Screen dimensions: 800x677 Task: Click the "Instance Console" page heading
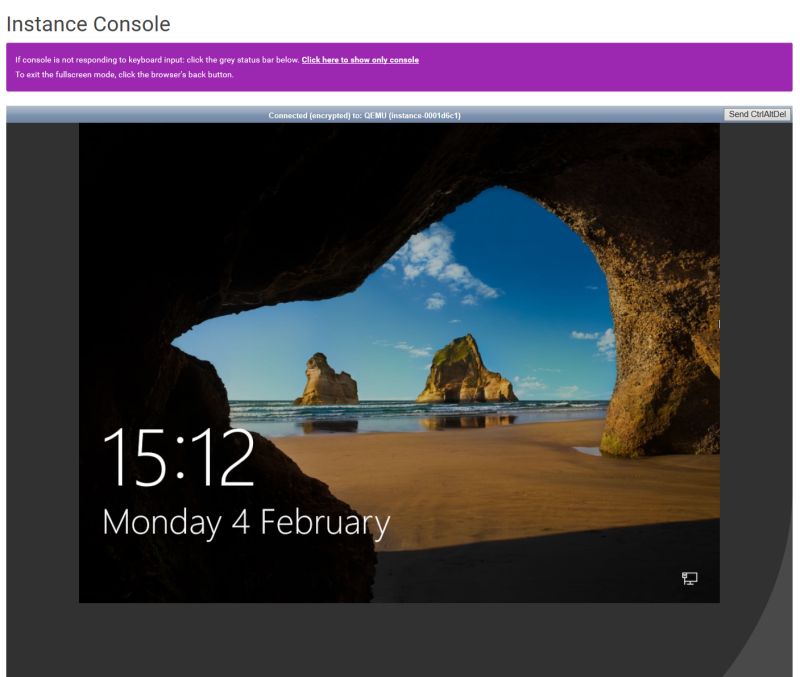(x=87, y=23)
